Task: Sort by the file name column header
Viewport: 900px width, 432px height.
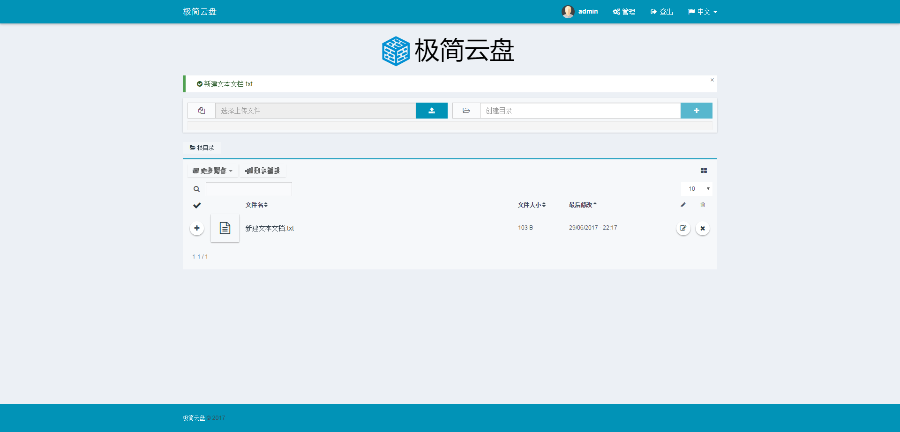Action: pyautogui.click(x=256, y=205)
